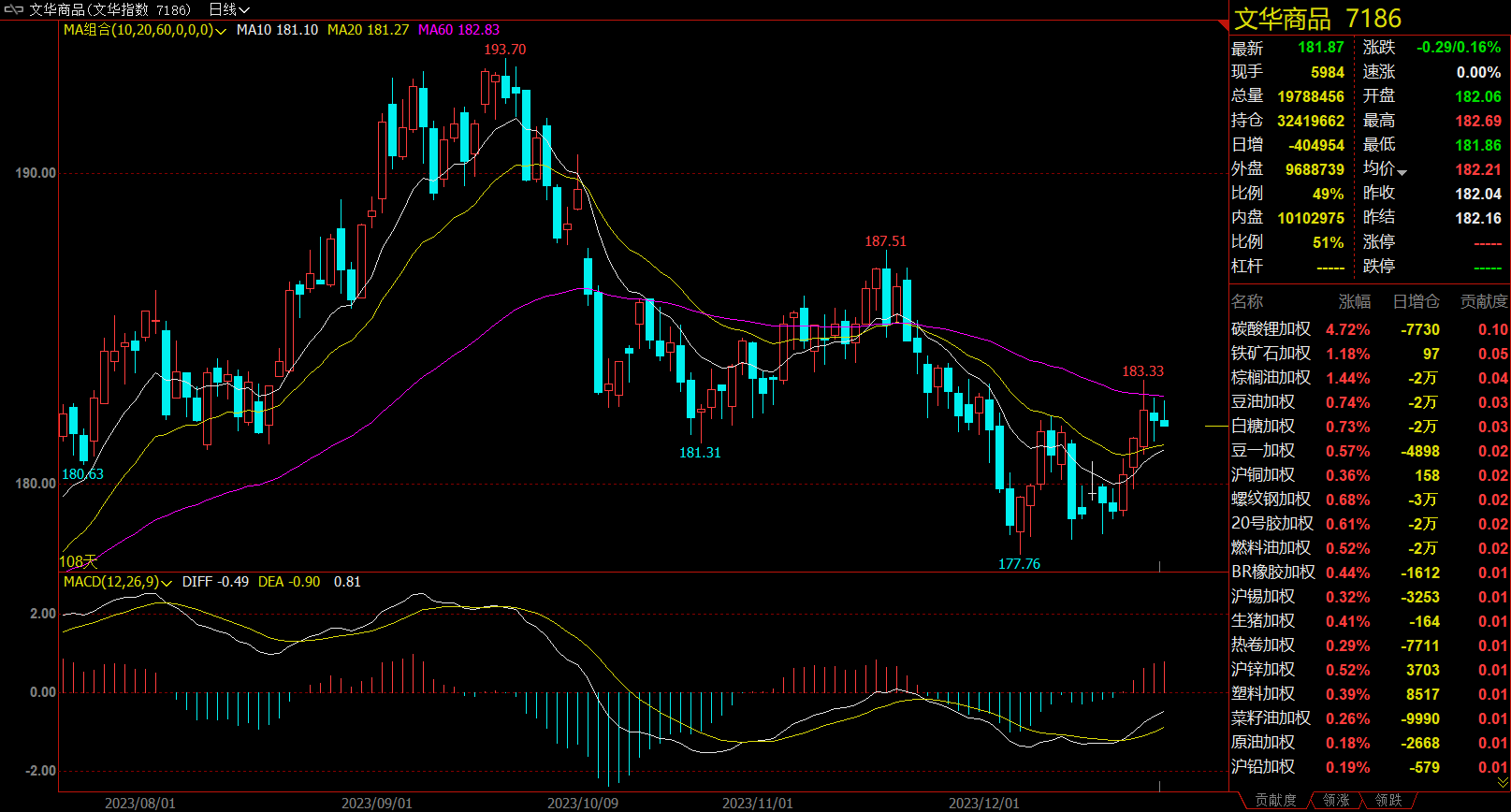The width and height of the screenshot is (1511, 812).
Task: Sort by the 贡献度 column header
Action: point(1484,301)
